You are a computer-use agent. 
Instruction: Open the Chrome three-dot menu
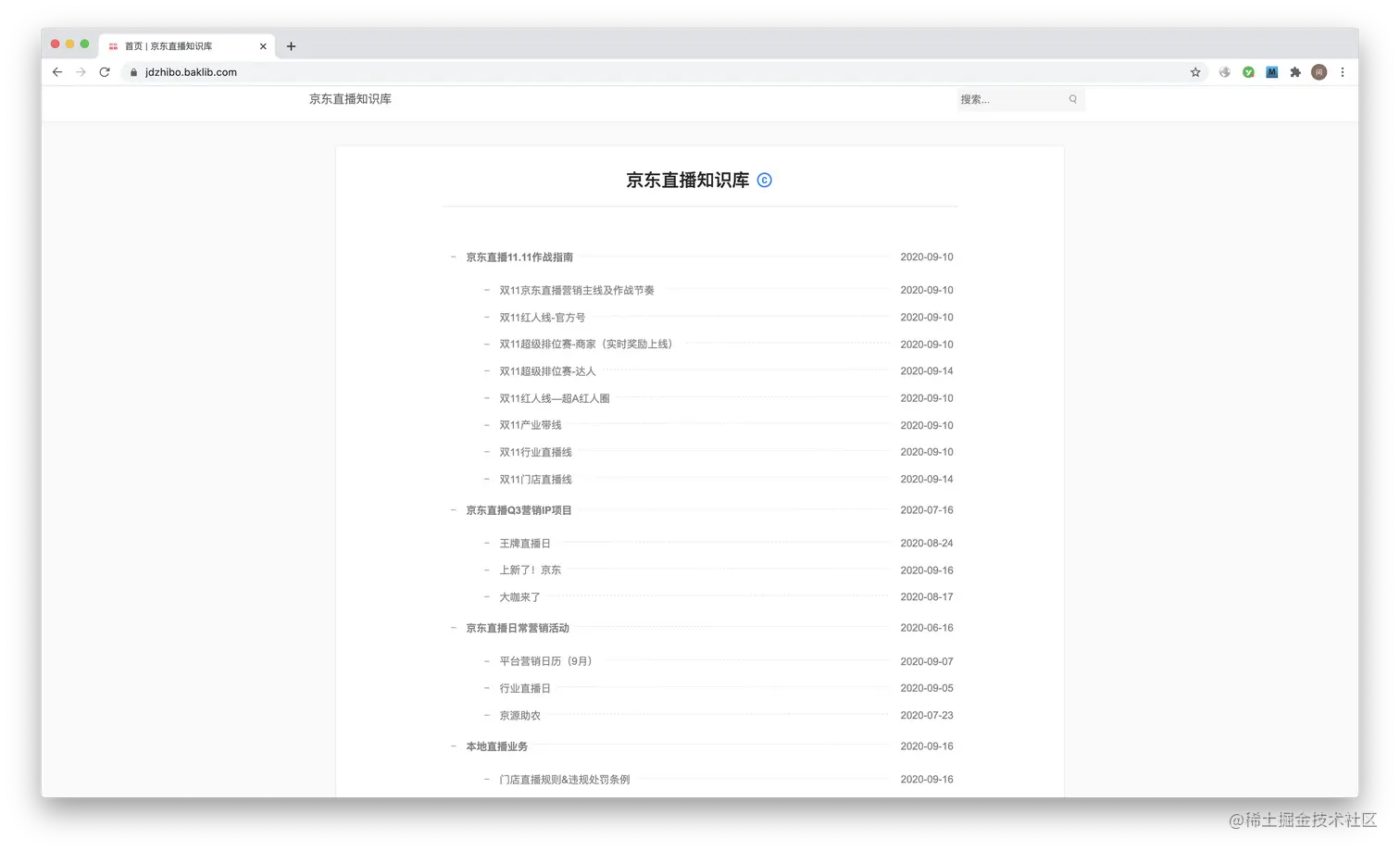(x=1343, y=72)
